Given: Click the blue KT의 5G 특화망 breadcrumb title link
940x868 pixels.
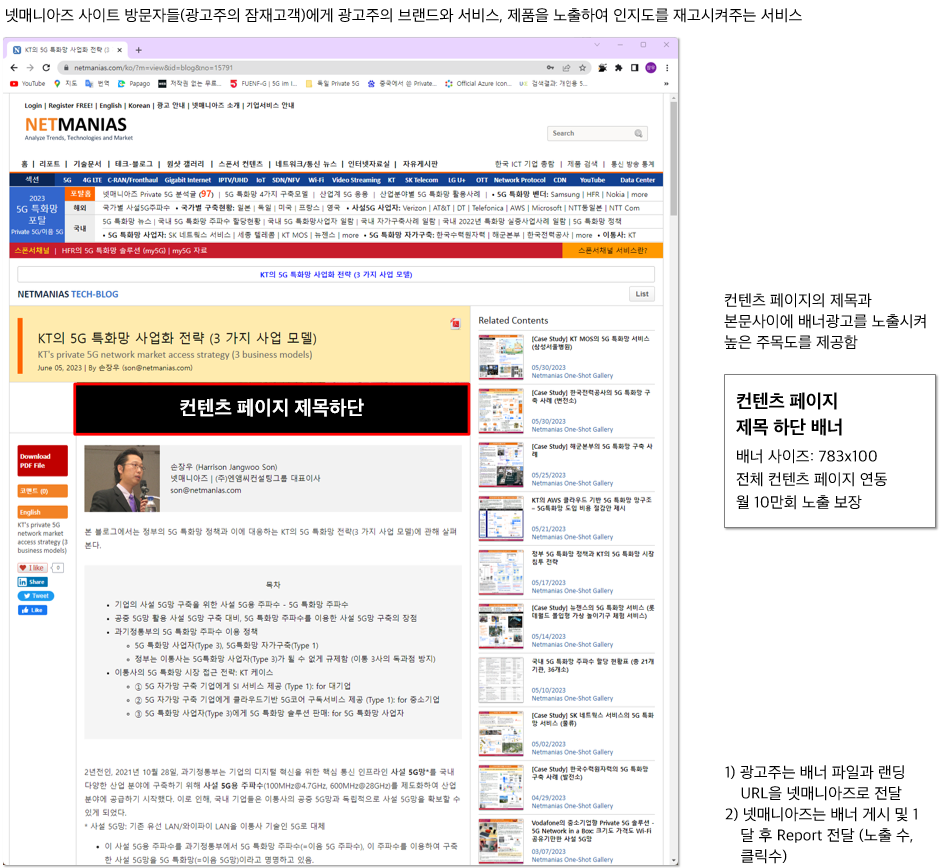Looking at the screenshot, I should pyautogui.click(x=336, y=275).
